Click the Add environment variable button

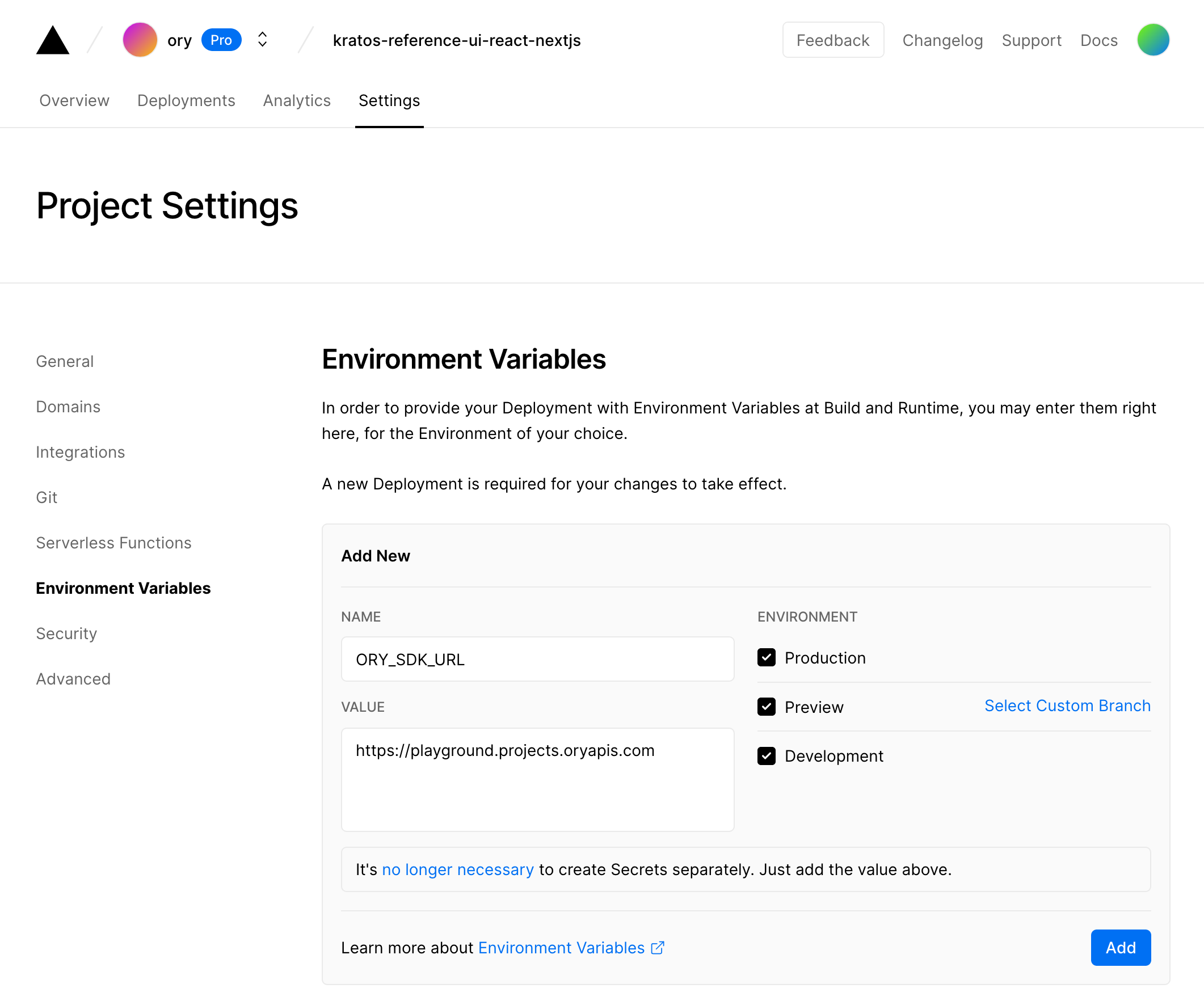1120,947
